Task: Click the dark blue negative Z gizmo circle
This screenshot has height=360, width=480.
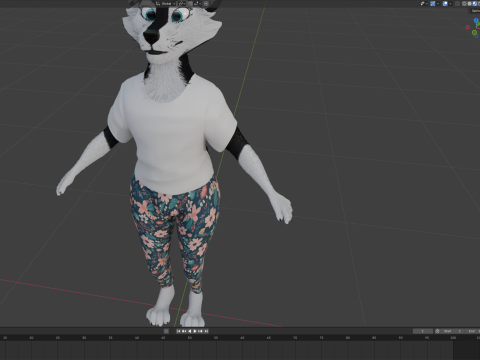Action: (476, 36)
